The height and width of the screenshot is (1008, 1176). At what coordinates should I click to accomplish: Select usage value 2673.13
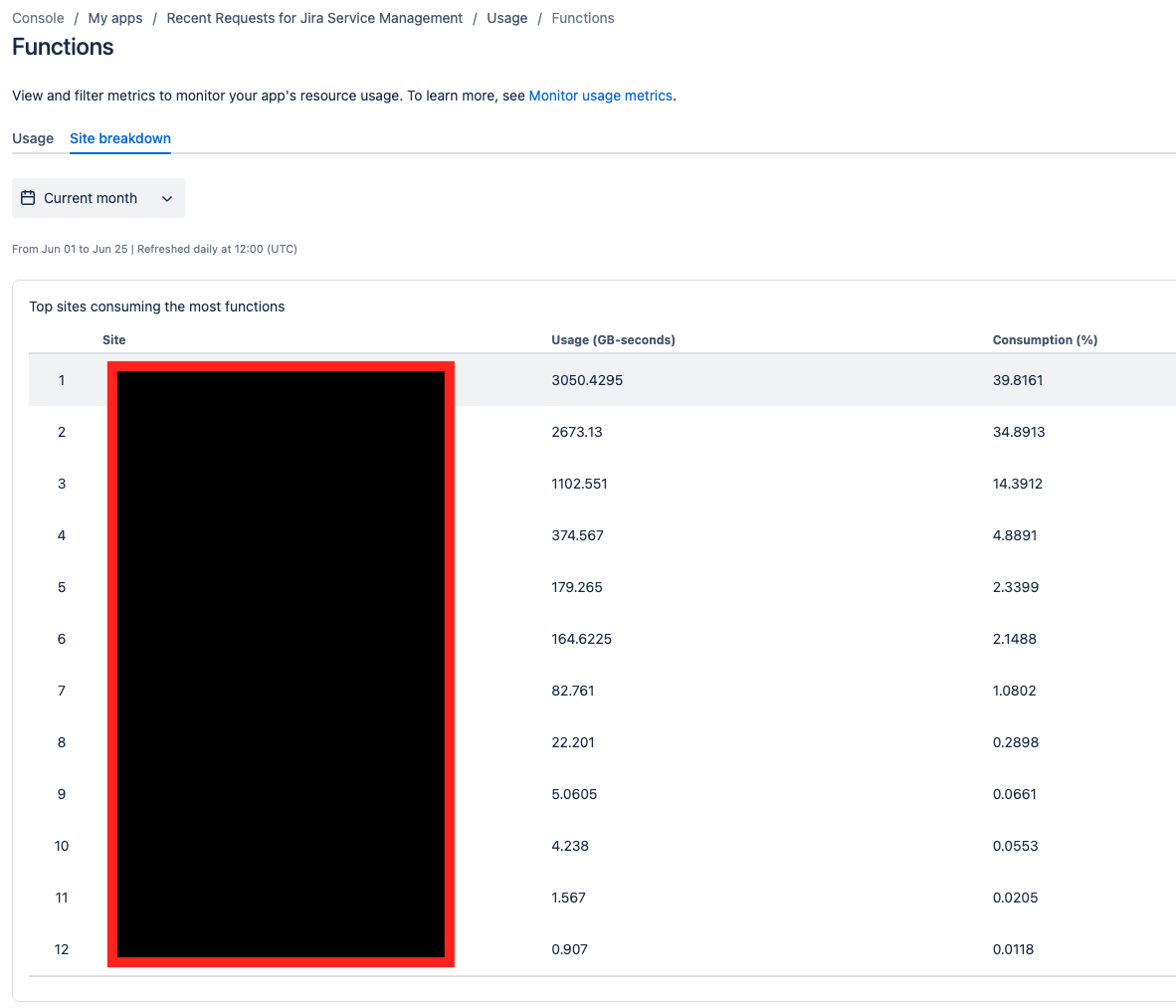577,432
